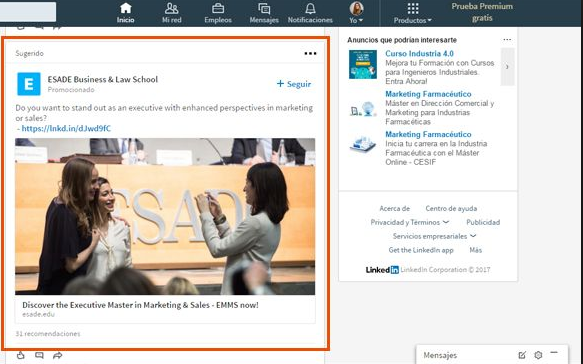Open sponsored post three-dot options menu
This screenshot has height=364, width=583.
[x=310, y=54]
